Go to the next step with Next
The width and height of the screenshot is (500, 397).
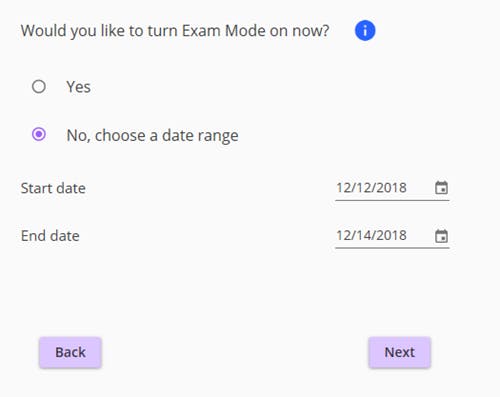399,352
